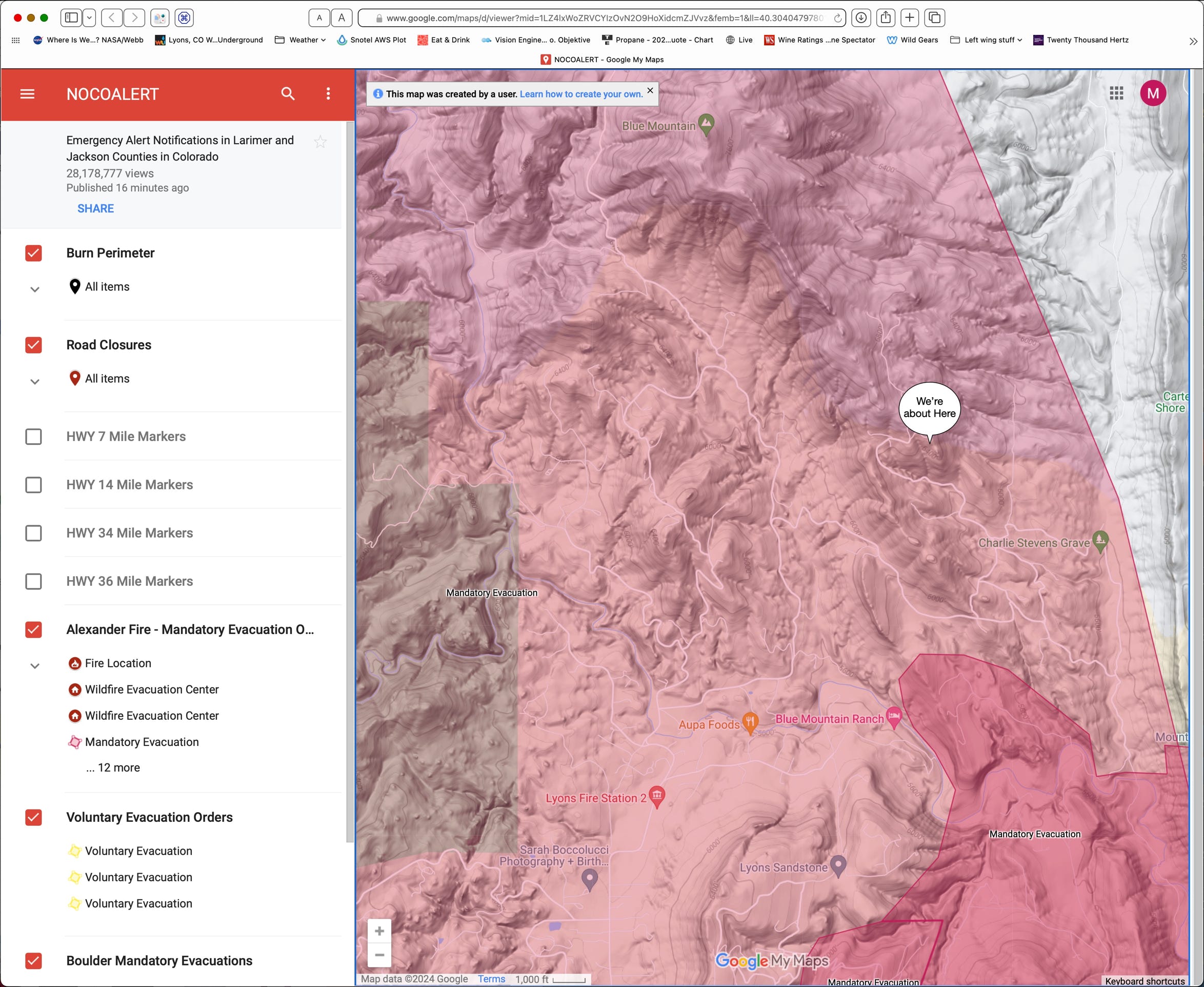Viewport: 1204px width, 987px height.
Task: Open Safari downloads icon
Action: pyautogui.click(x=861, y=17)
